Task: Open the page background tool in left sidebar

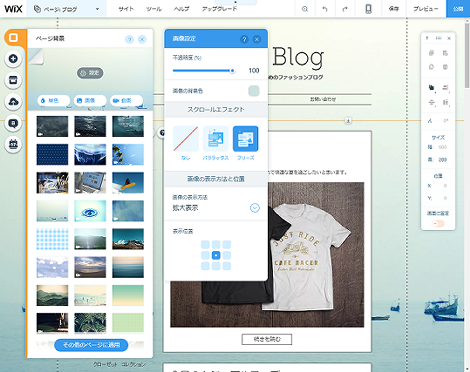Action: [13, 38]
